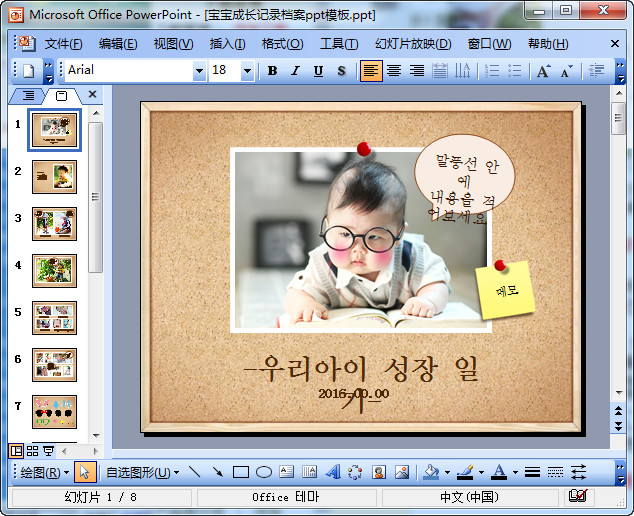Insert picture from file
This screenshot has width=634, height=516.
pyautogui.click(x=402, y=472)
